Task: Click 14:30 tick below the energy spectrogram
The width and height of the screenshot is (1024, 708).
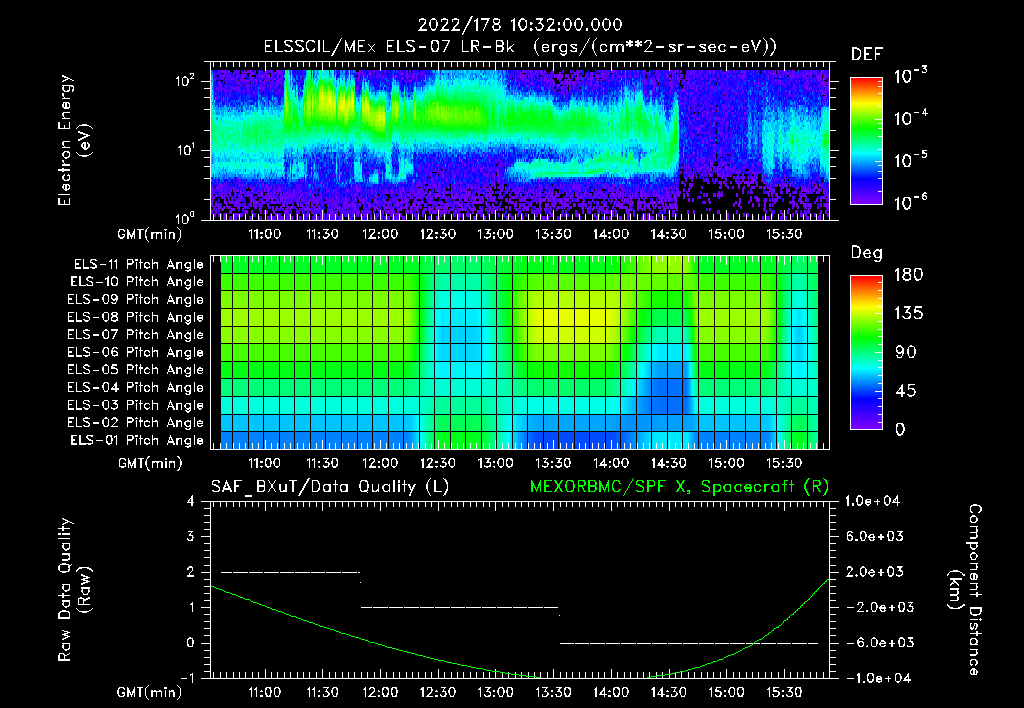Action: click(668, 234)
